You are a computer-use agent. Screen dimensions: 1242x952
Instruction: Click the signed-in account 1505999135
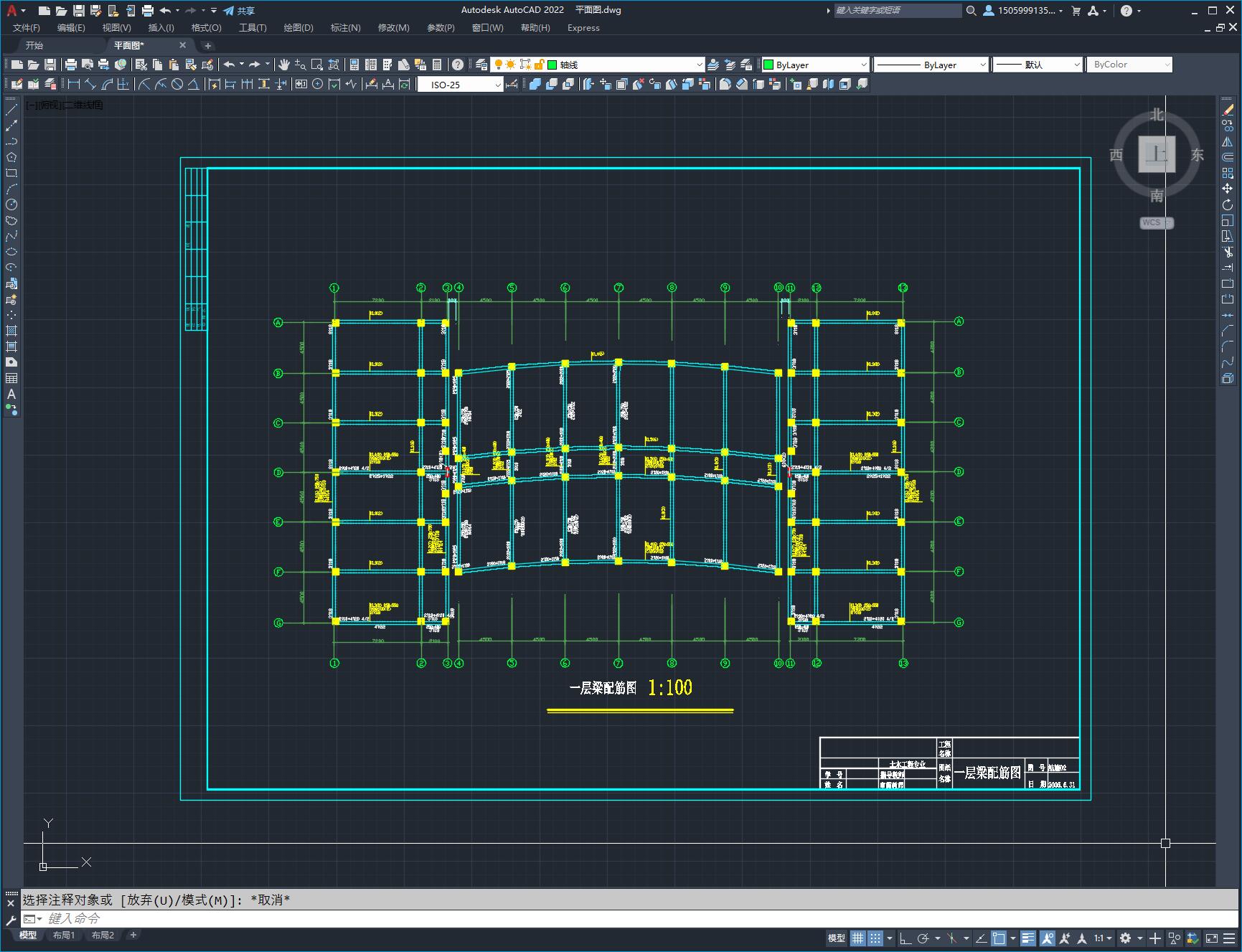[x=1023, y=11]
